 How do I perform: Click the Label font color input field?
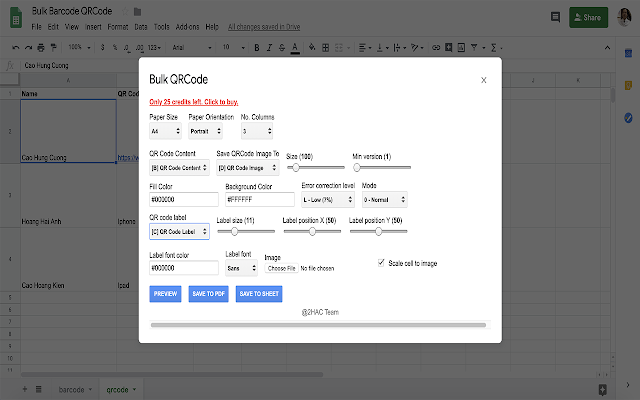[x=184, y=268]
